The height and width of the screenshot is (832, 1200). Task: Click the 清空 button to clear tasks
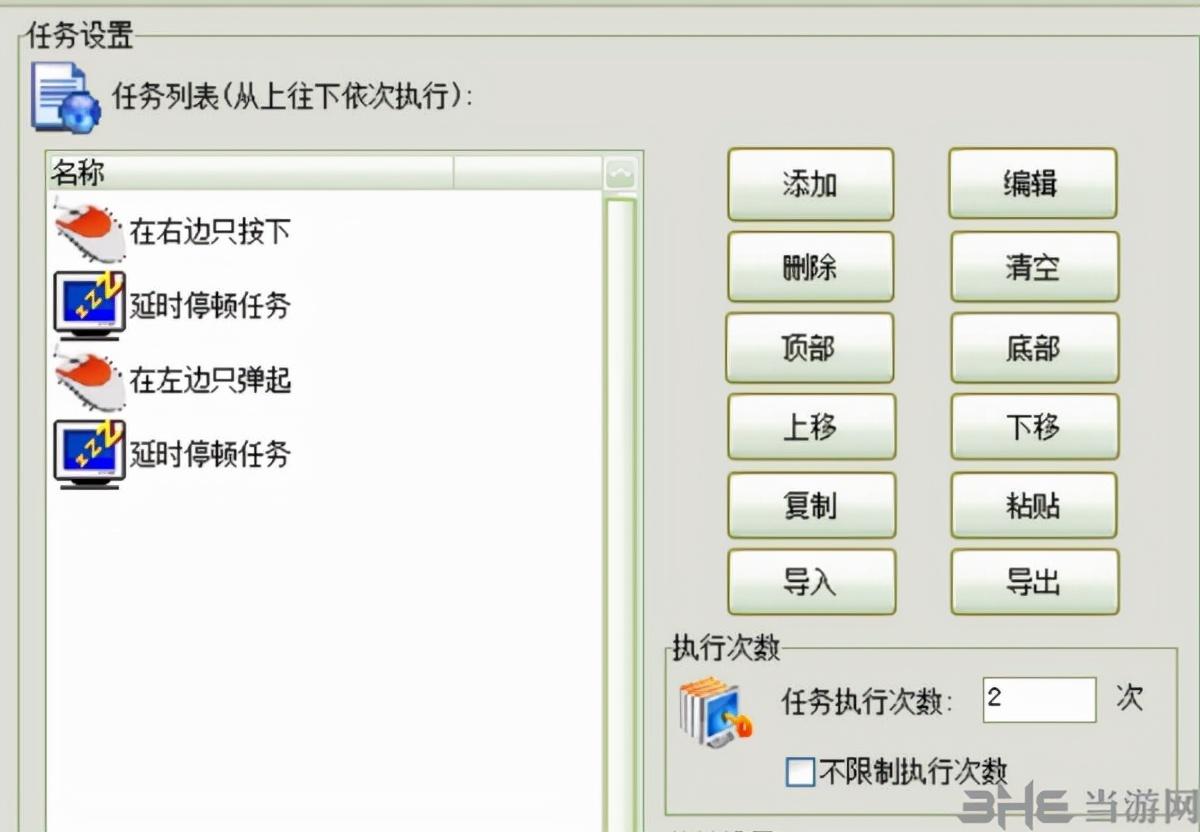click(x=1034, y=267)
